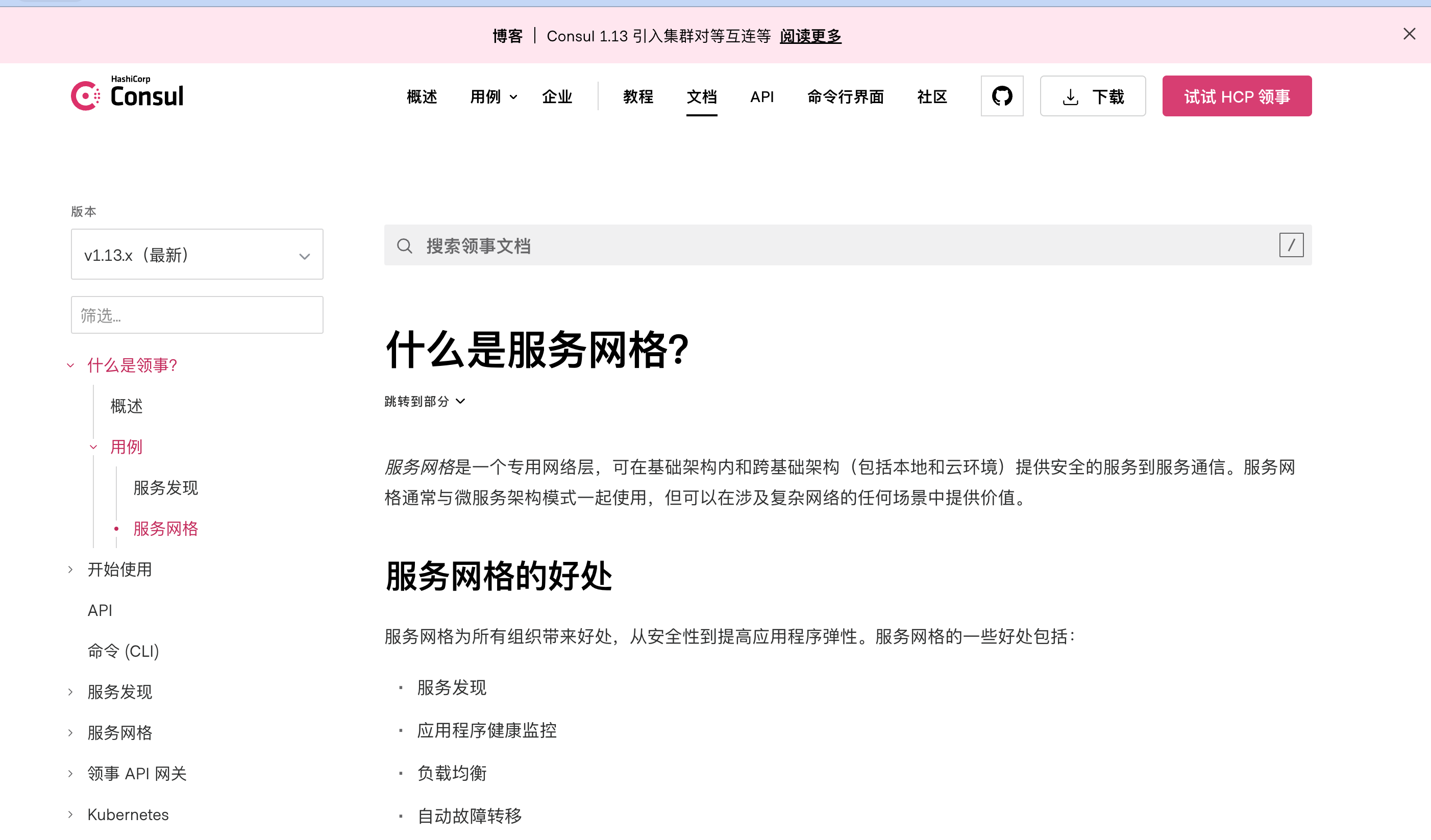
Task: Click the download button with the arrow icon
Action: coord(1092,96)
